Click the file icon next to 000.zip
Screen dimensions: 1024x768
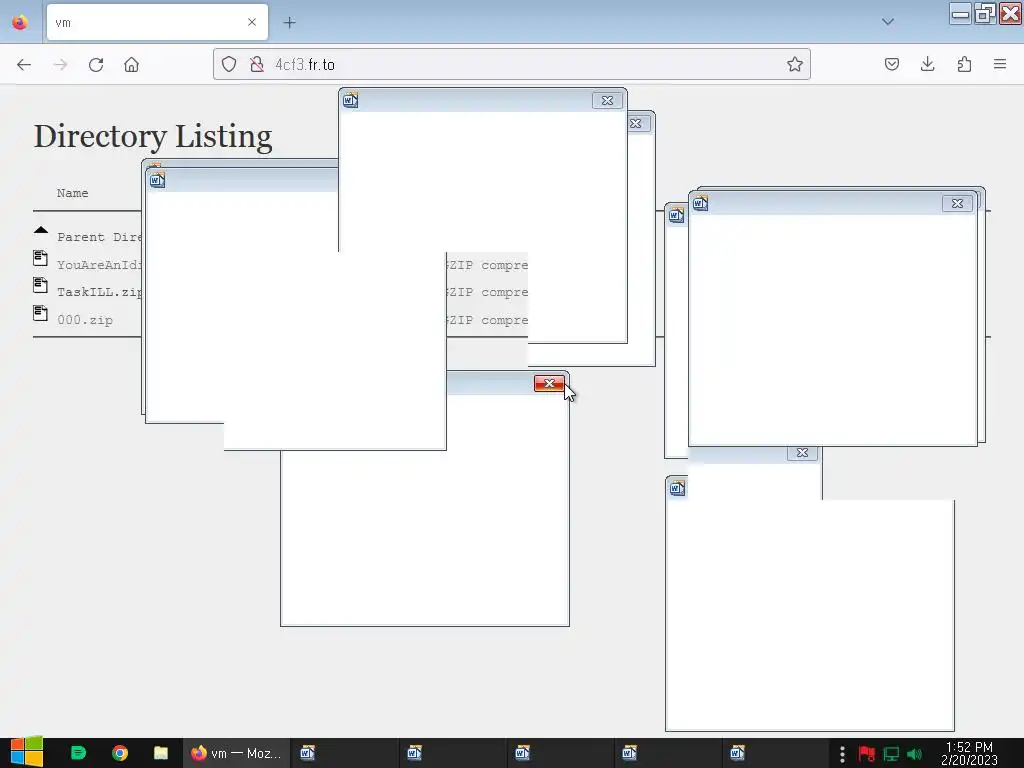click(40, 313)
